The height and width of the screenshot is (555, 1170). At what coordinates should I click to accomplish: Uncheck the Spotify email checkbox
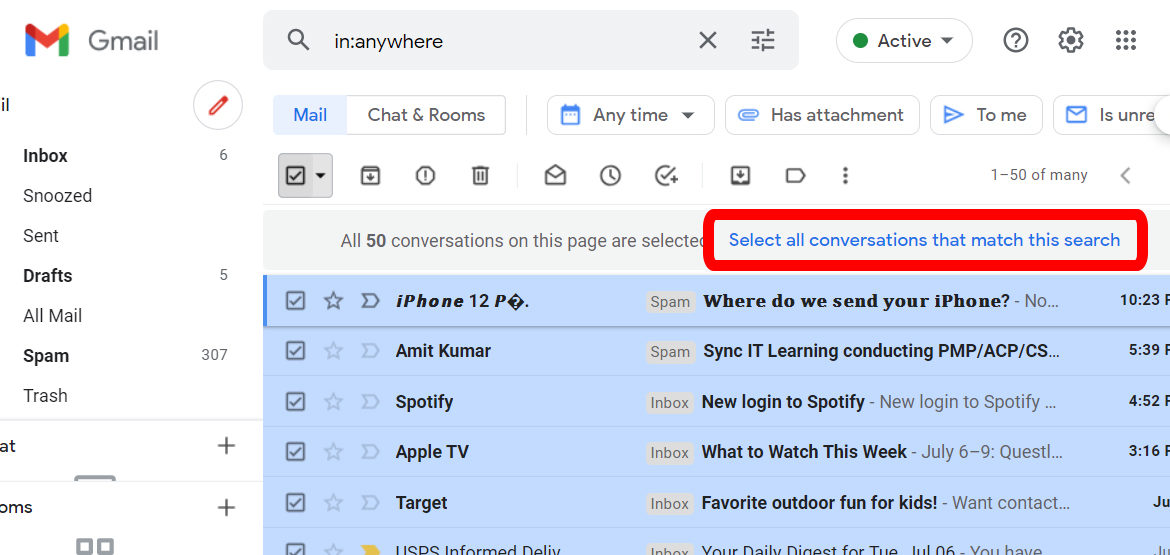(x=295, y=401)
